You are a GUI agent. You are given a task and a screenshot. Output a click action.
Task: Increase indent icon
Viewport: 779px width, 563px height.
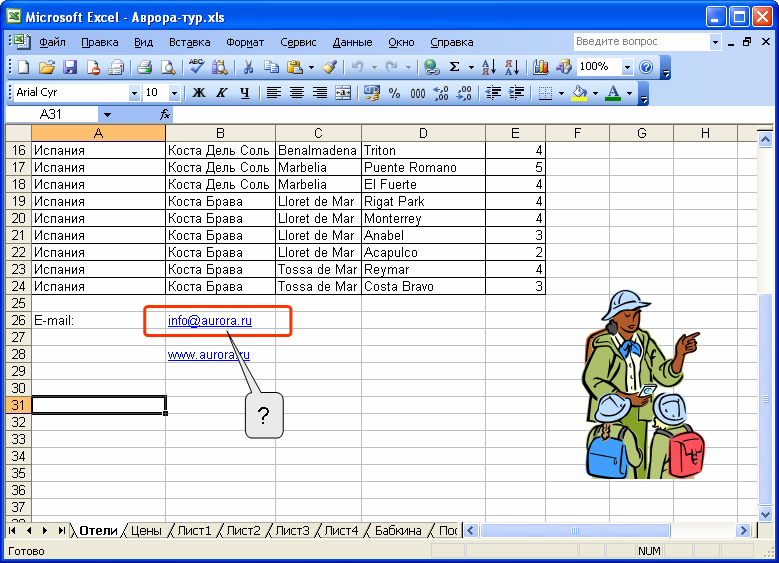pos(517,93)
